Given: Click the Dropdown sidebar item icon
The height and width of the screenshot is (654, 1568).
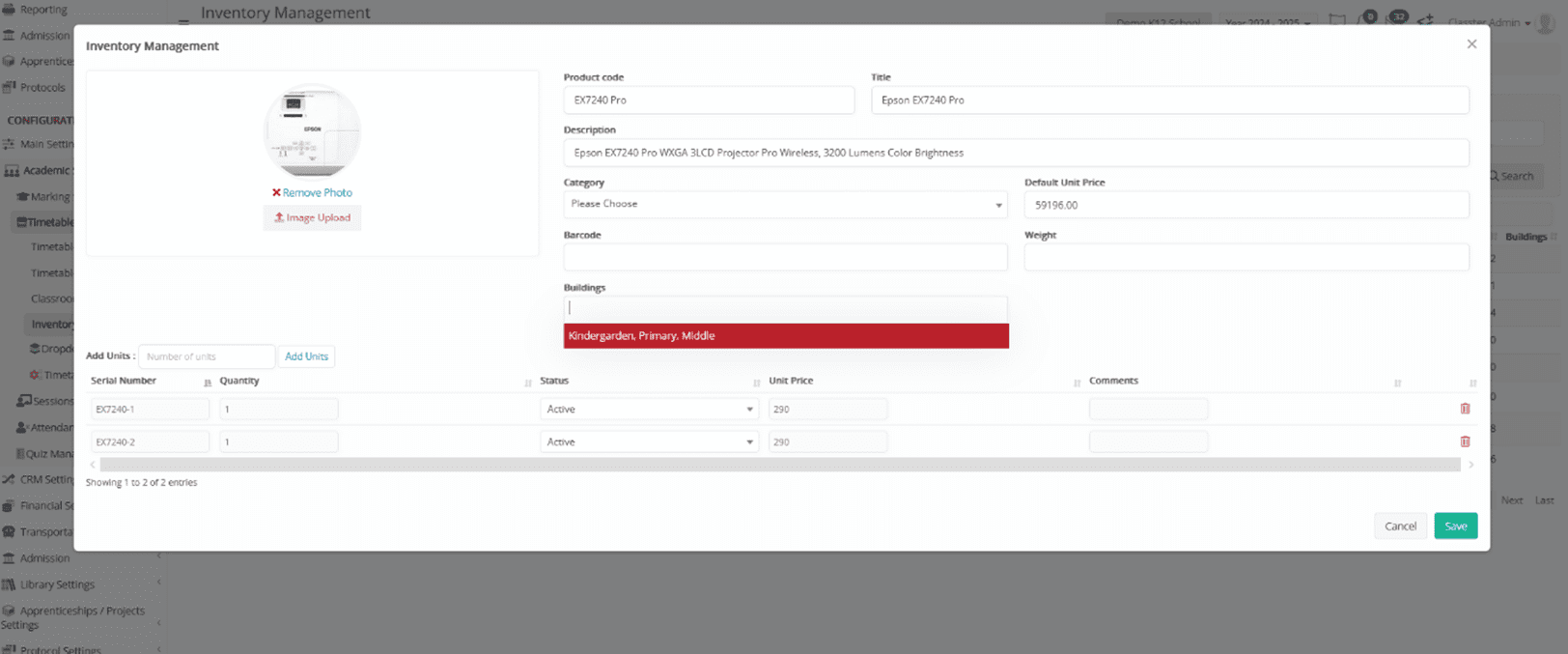Looking at the screenshot, I should (35, 349).
